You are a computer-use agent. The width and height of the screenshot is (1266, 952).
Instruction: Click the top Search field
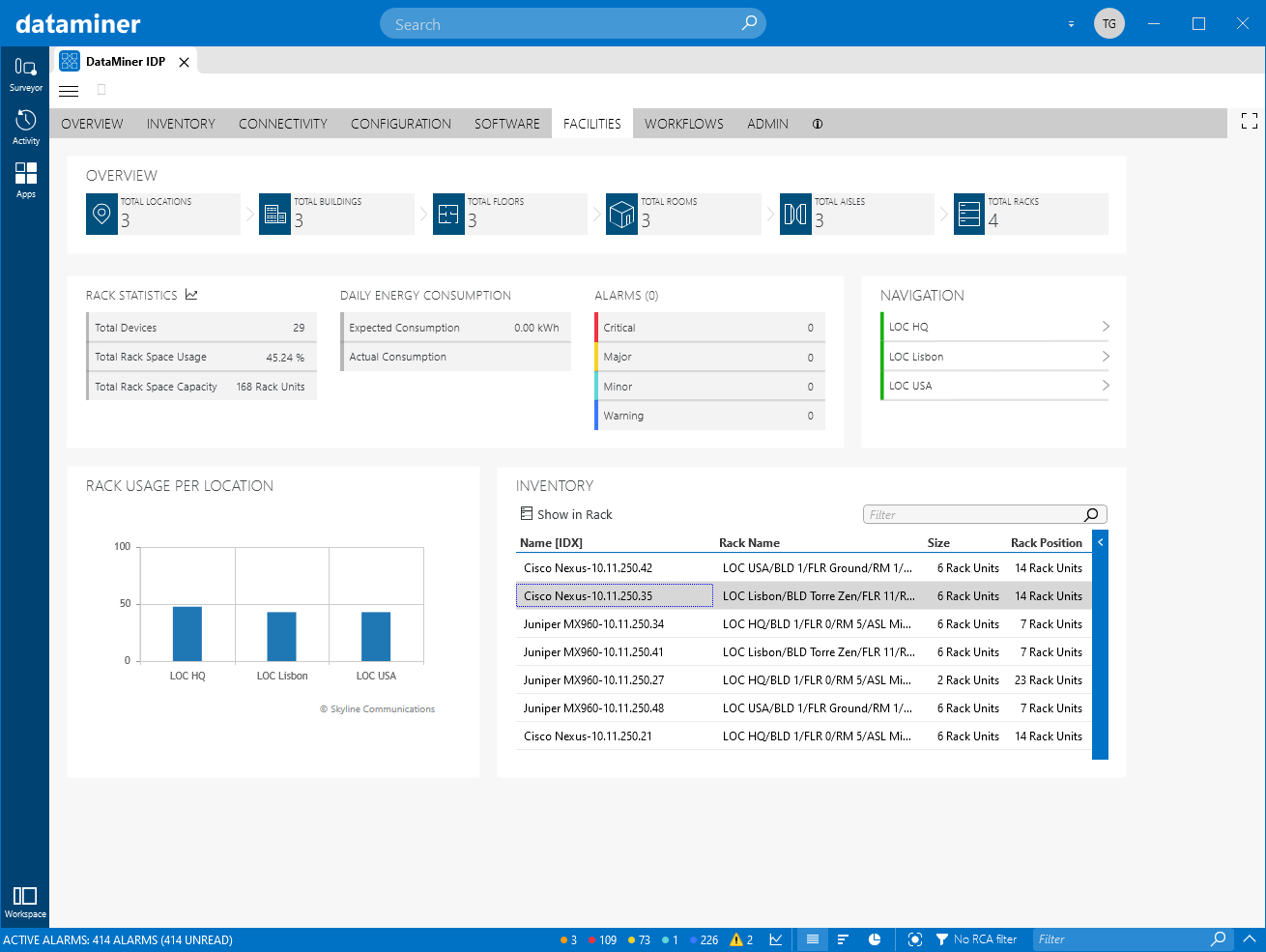[x=573, y=24]
